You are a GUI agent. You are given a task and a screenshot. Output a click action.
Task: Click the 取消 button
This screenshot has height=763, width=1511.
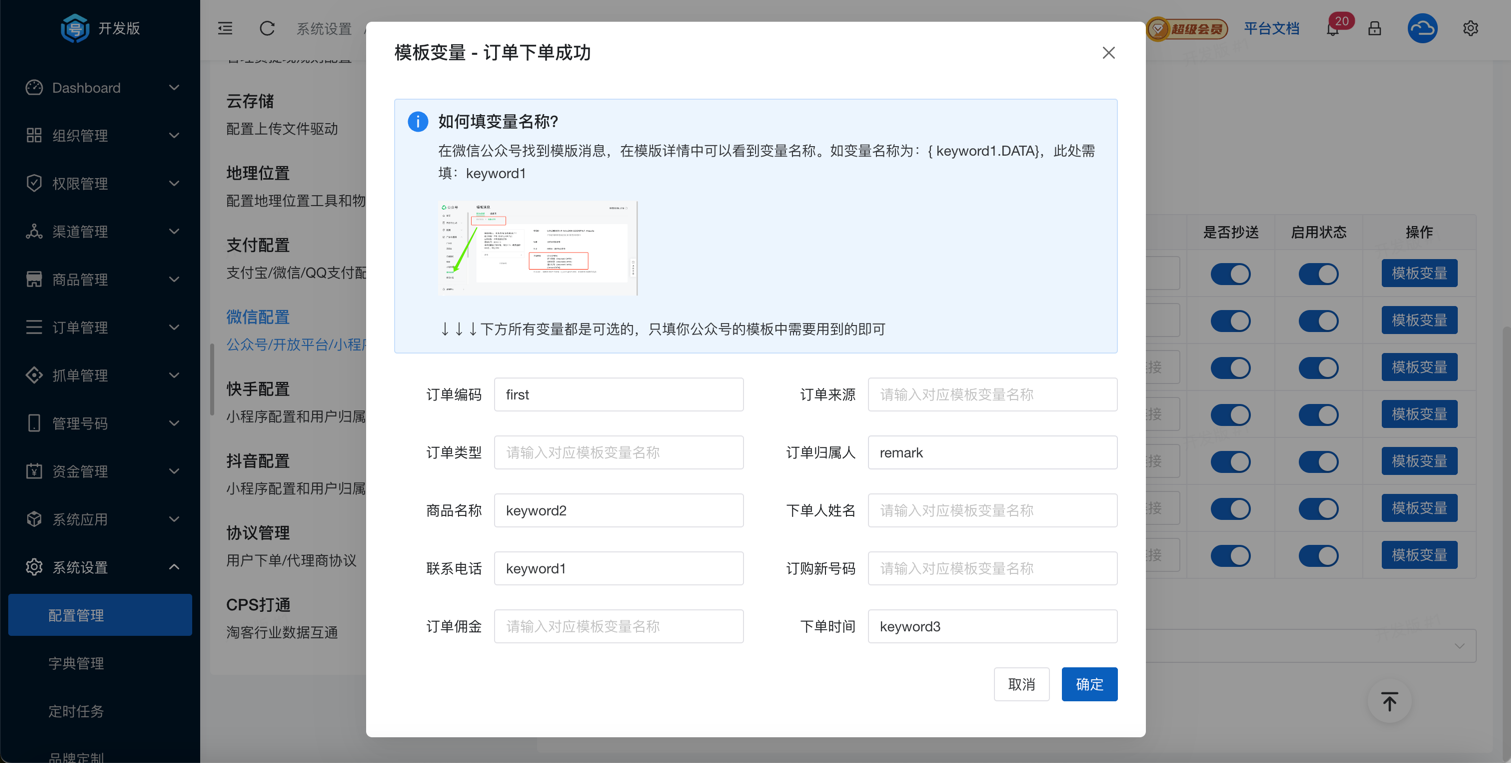[x=1021, y=685]
